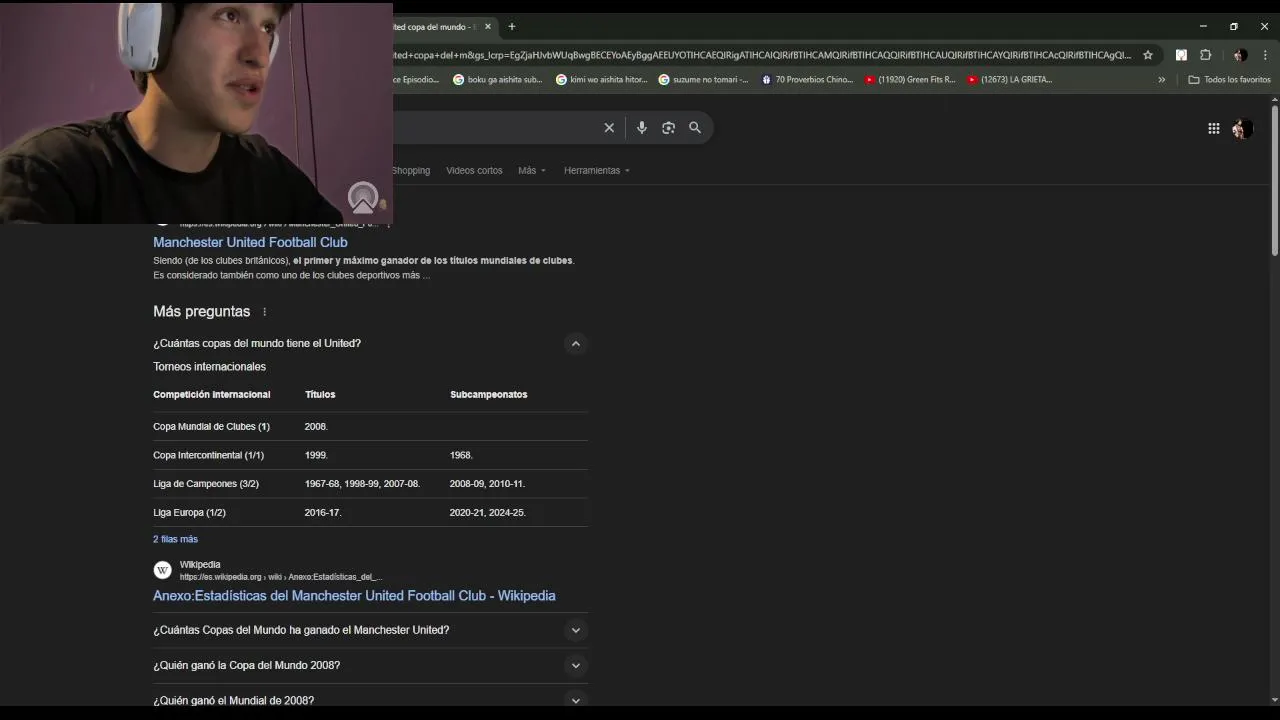Open the '70 Proverbios Chino...' bookmark

(807, 80)
